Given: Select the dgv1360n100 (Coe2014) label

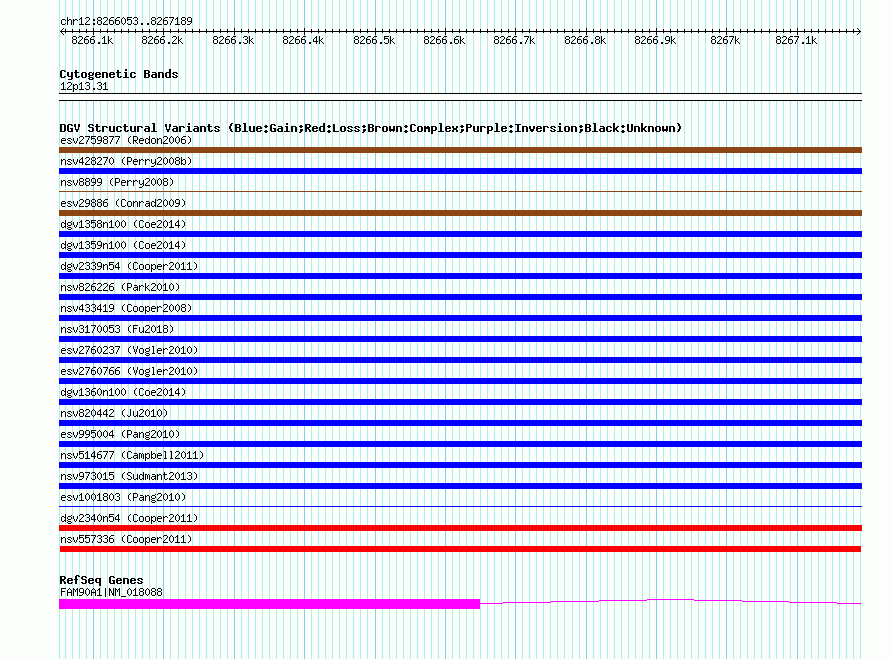Looking at the screenshot, I should pyautogui.click(x=123, y=392).
